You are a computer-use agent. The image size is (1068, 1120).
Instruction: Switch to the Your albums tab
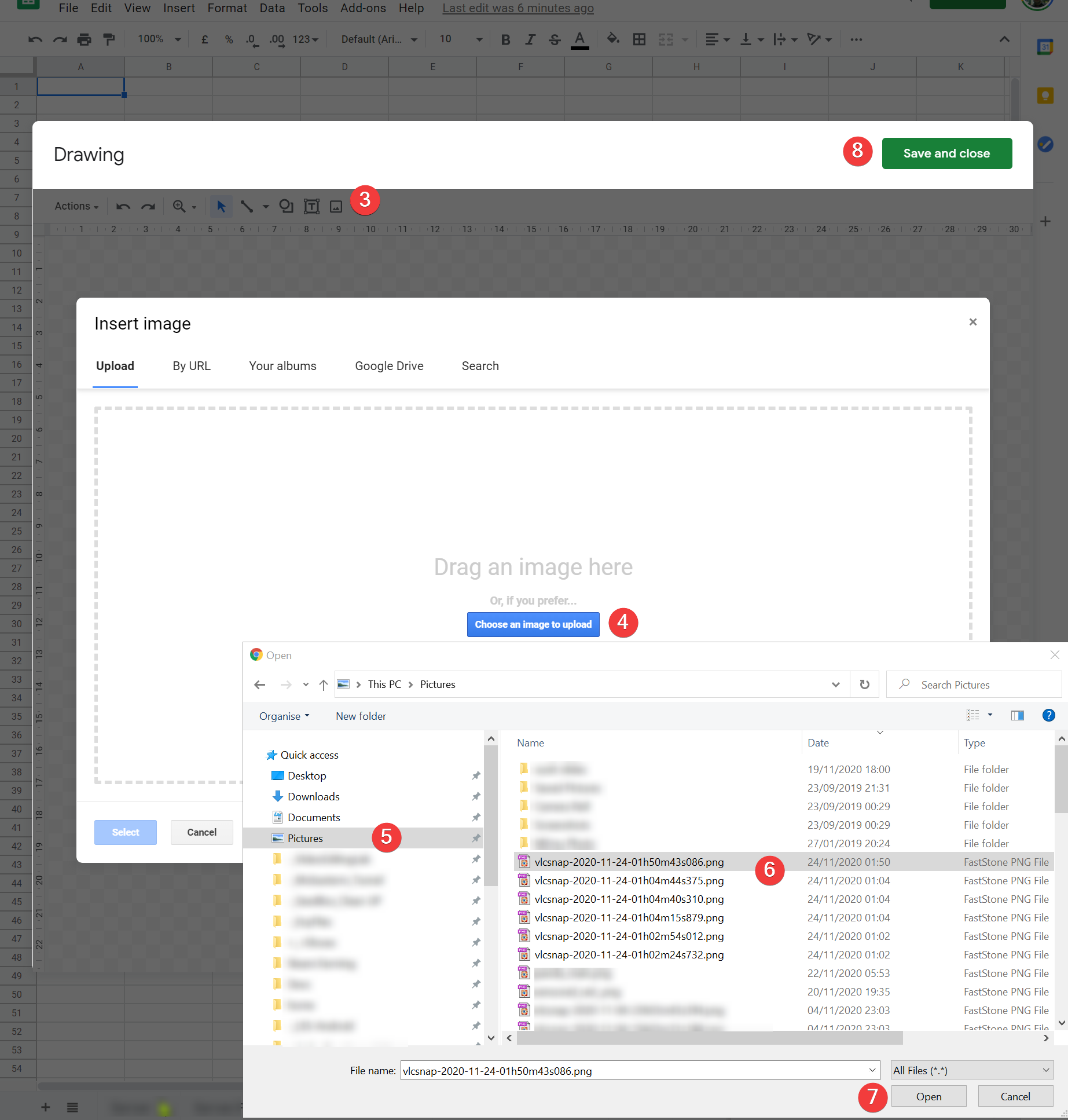(282, 366)
